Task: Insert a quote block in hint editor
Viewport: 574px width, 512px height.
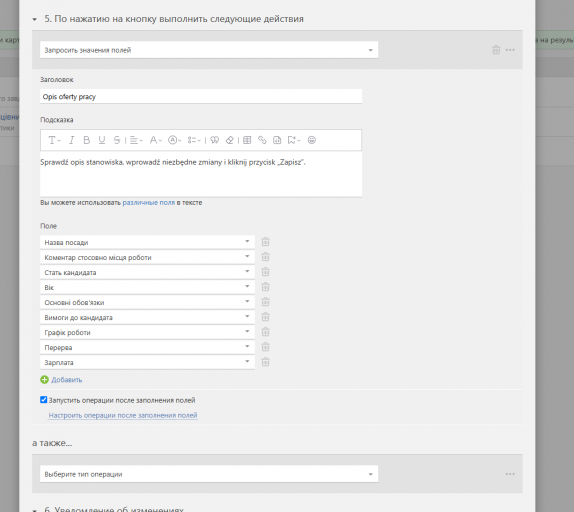Action: pos(215,140)
